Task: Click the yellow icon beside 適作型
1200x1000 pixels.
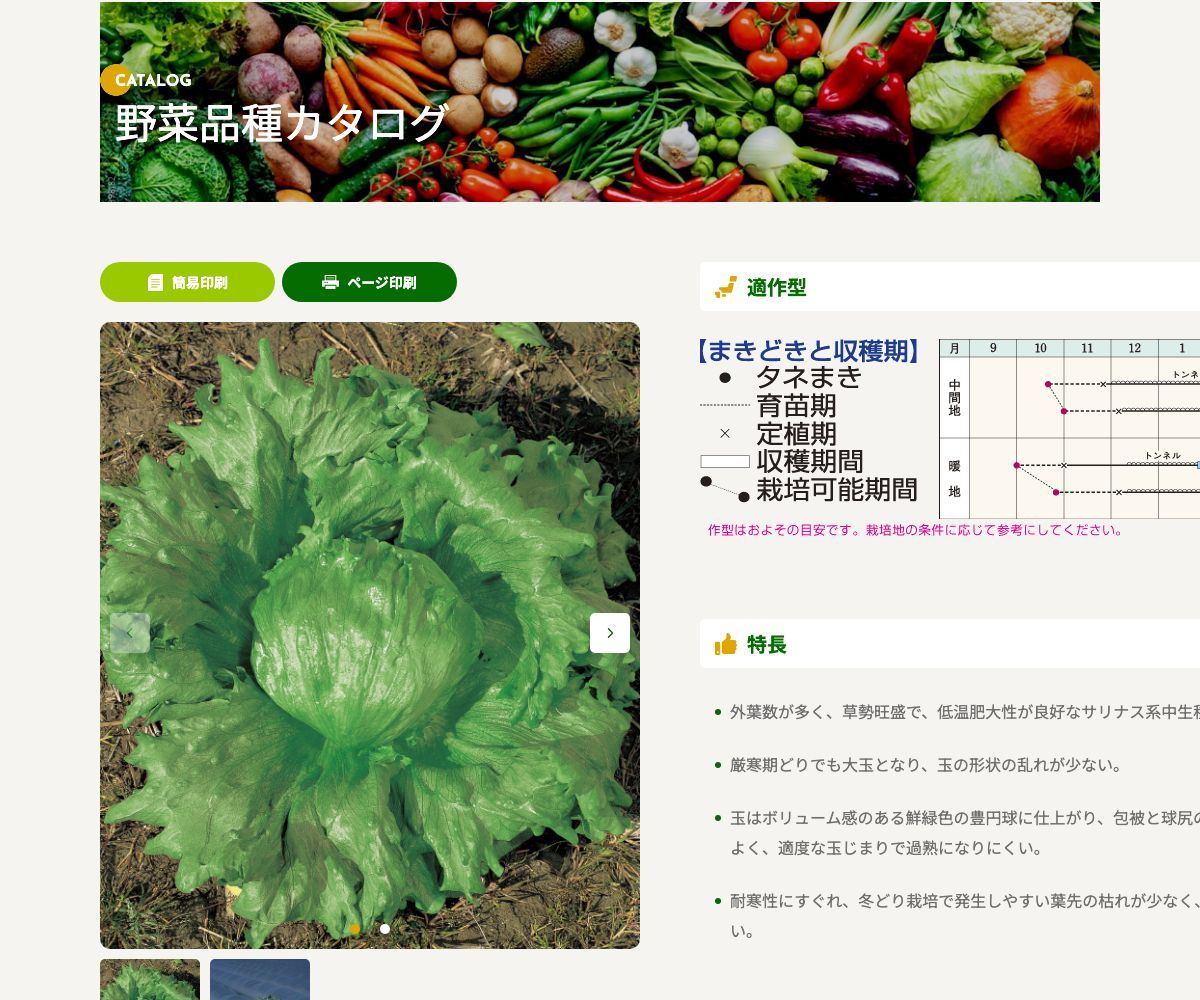Action: coord(726,288)
